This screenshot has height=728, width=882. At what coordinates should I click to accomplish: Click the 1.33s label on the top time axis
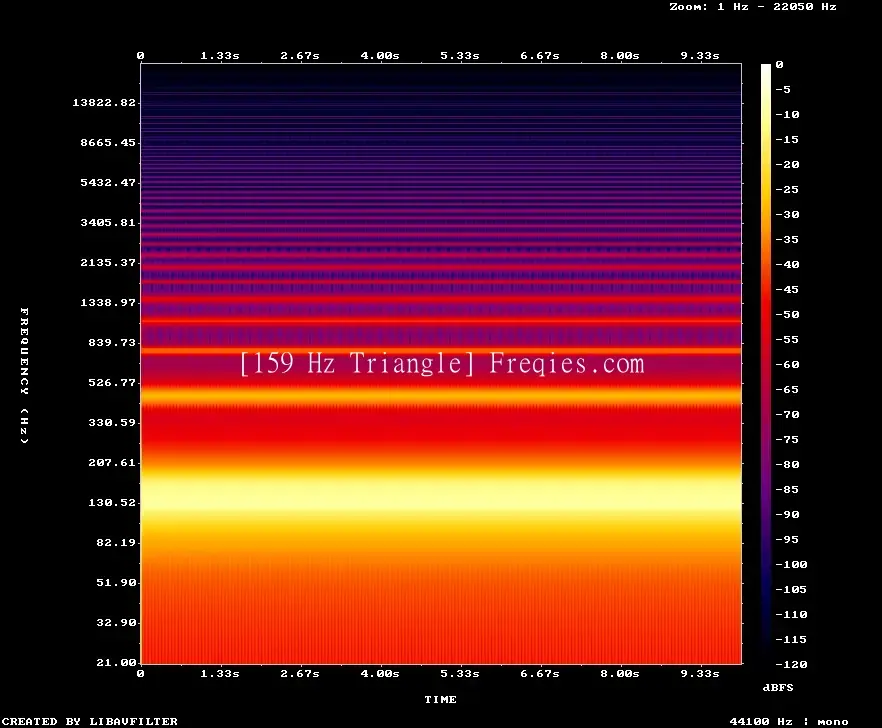tap(220, 56)
